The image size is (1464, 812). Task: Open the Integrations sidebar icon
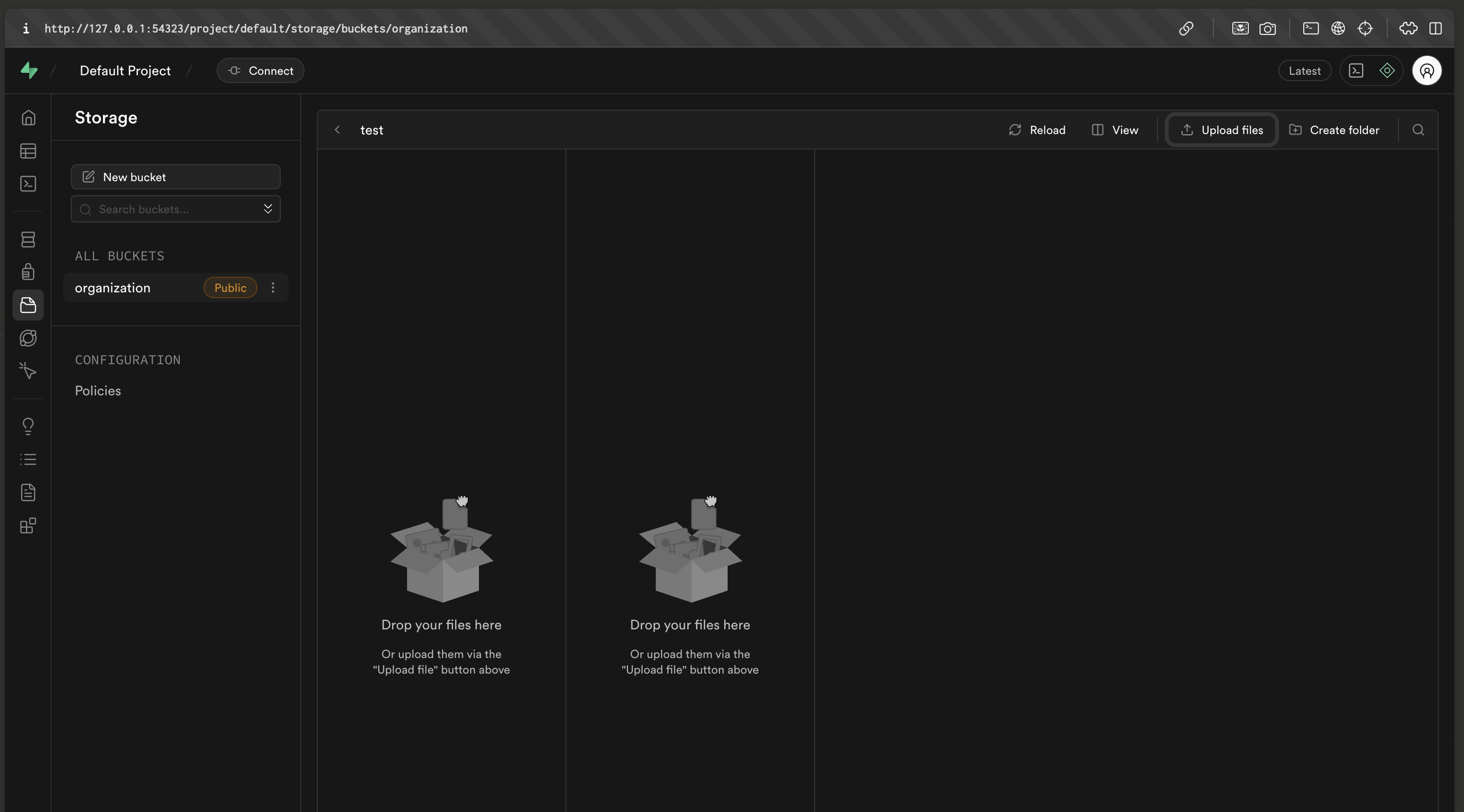coord(28,525)
